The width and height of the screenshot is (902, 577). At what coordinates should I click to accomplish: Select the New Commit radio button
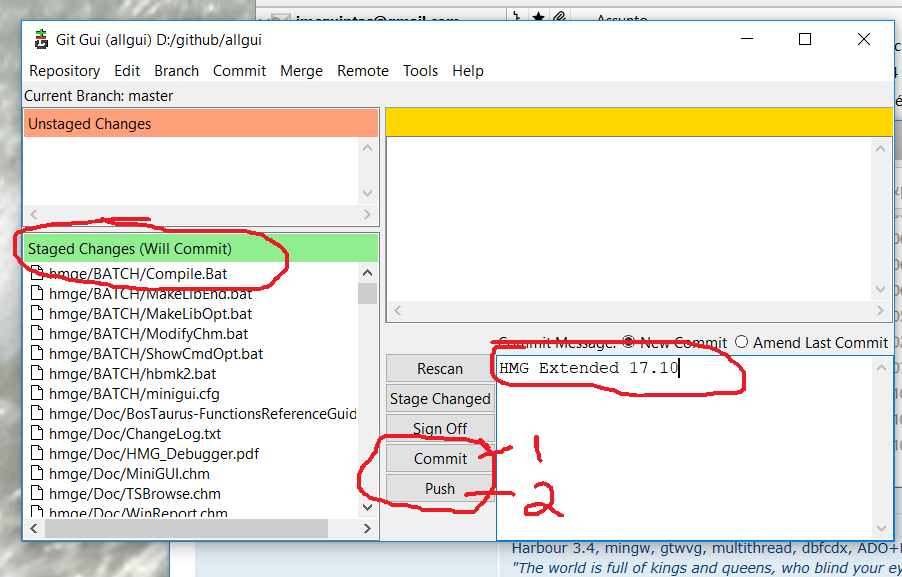pyautogui.click(x=629, y=342)
